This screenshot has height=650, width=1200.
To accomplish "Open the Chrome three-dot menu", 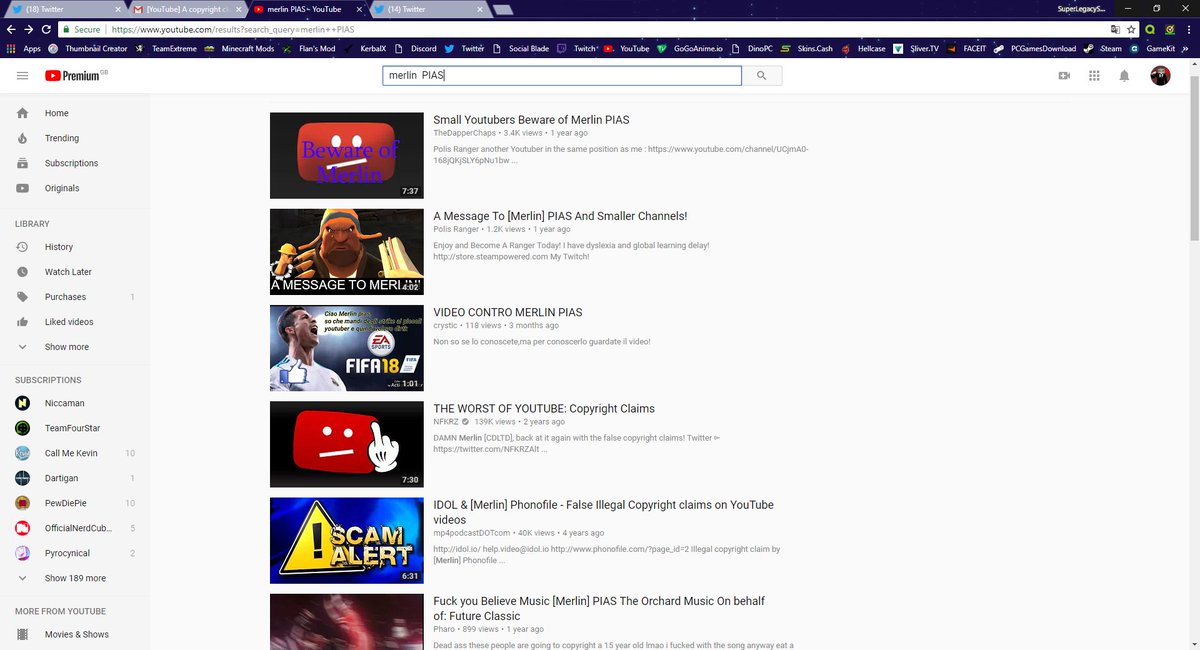I will [1189, 29].
